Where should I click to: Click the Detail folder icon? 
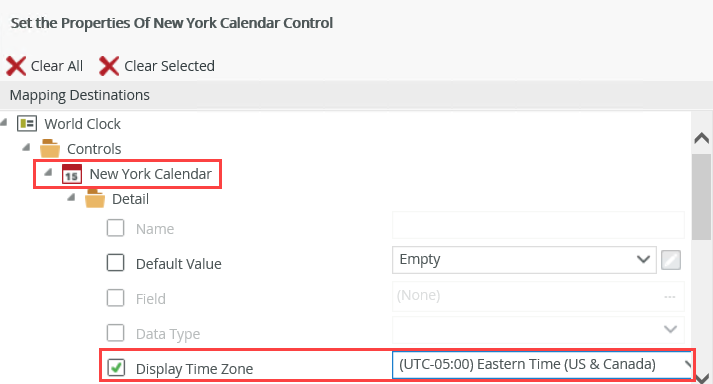95,199
